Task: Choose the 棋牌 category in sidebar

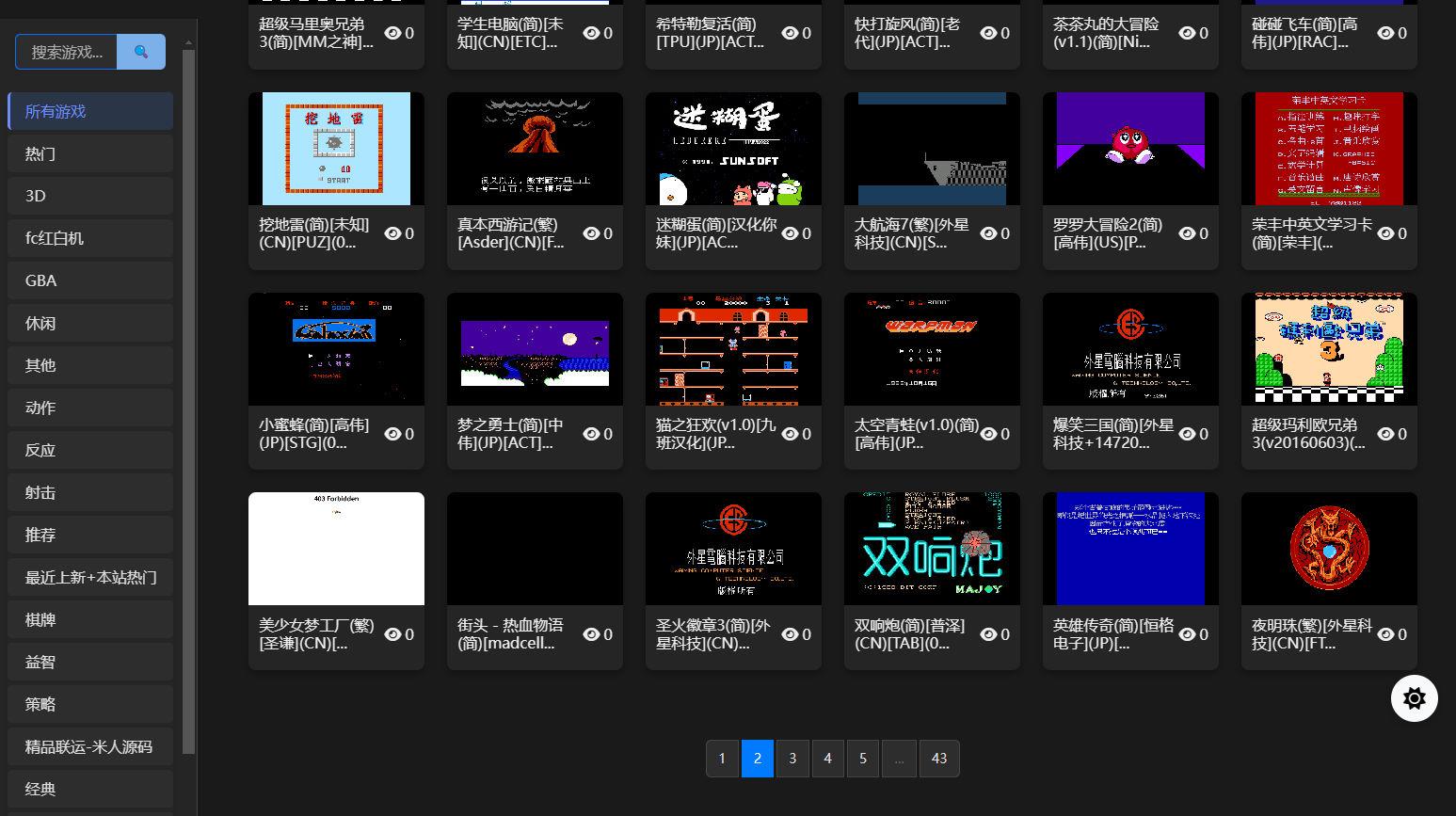Action: [90, 619]
